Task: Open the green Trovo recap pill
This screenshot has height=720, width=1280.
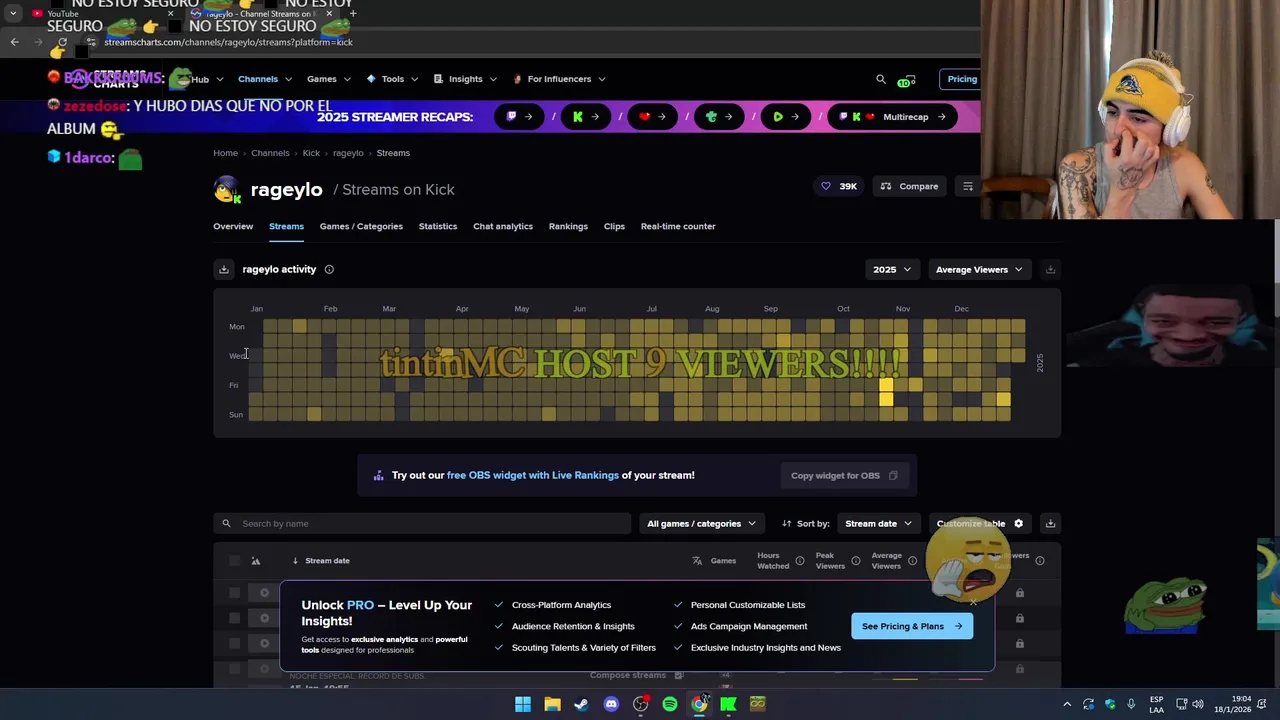Action: [x=719, y=117]
